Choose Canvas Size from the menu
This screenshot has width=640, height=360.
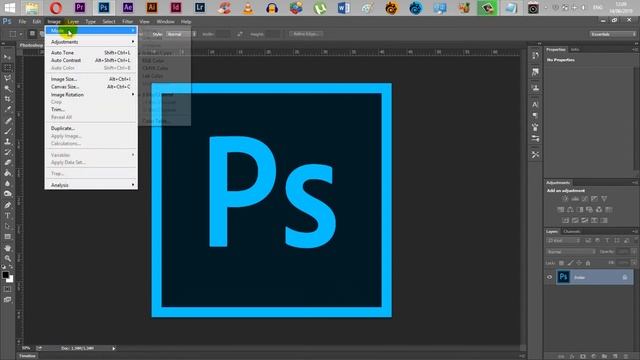coord(91,87)
